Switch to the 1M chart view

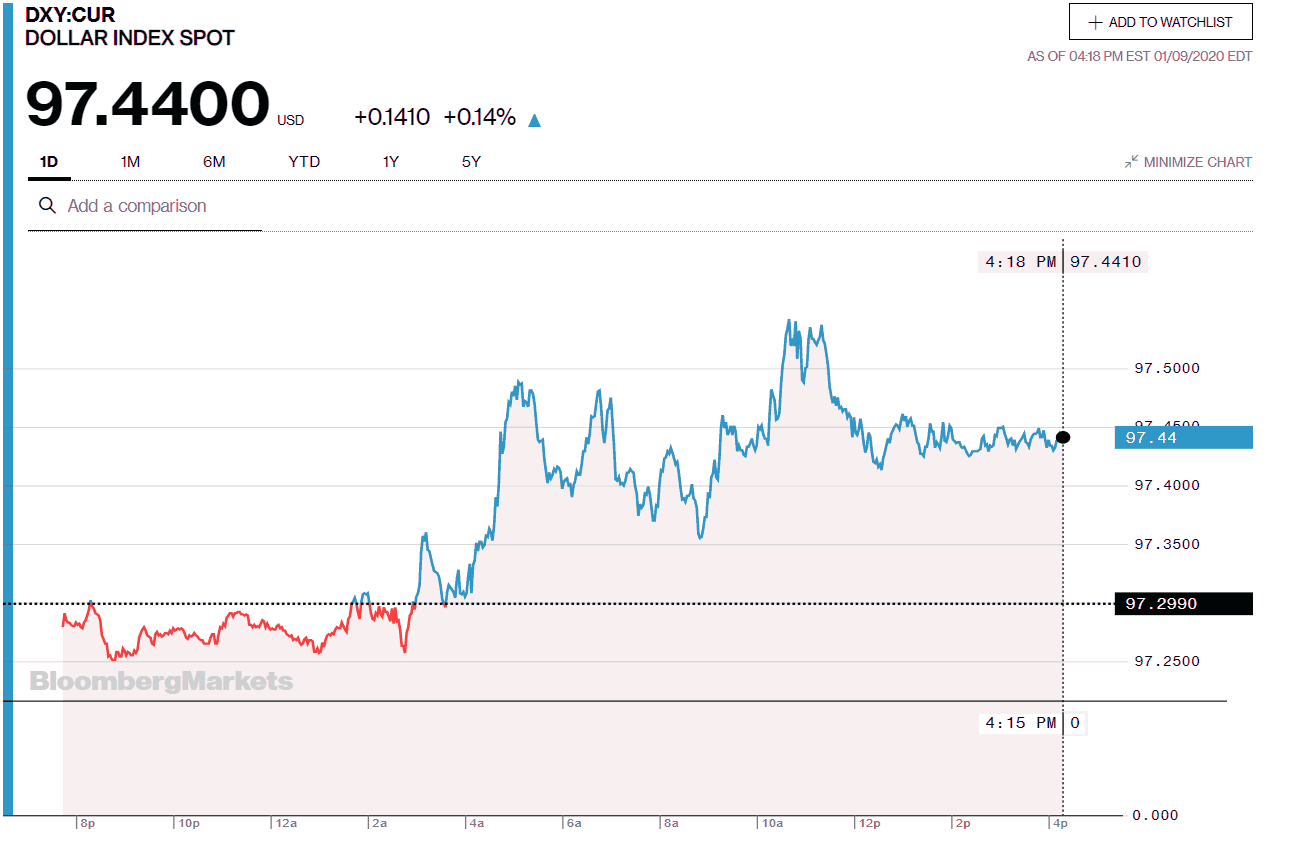[129, 161]
